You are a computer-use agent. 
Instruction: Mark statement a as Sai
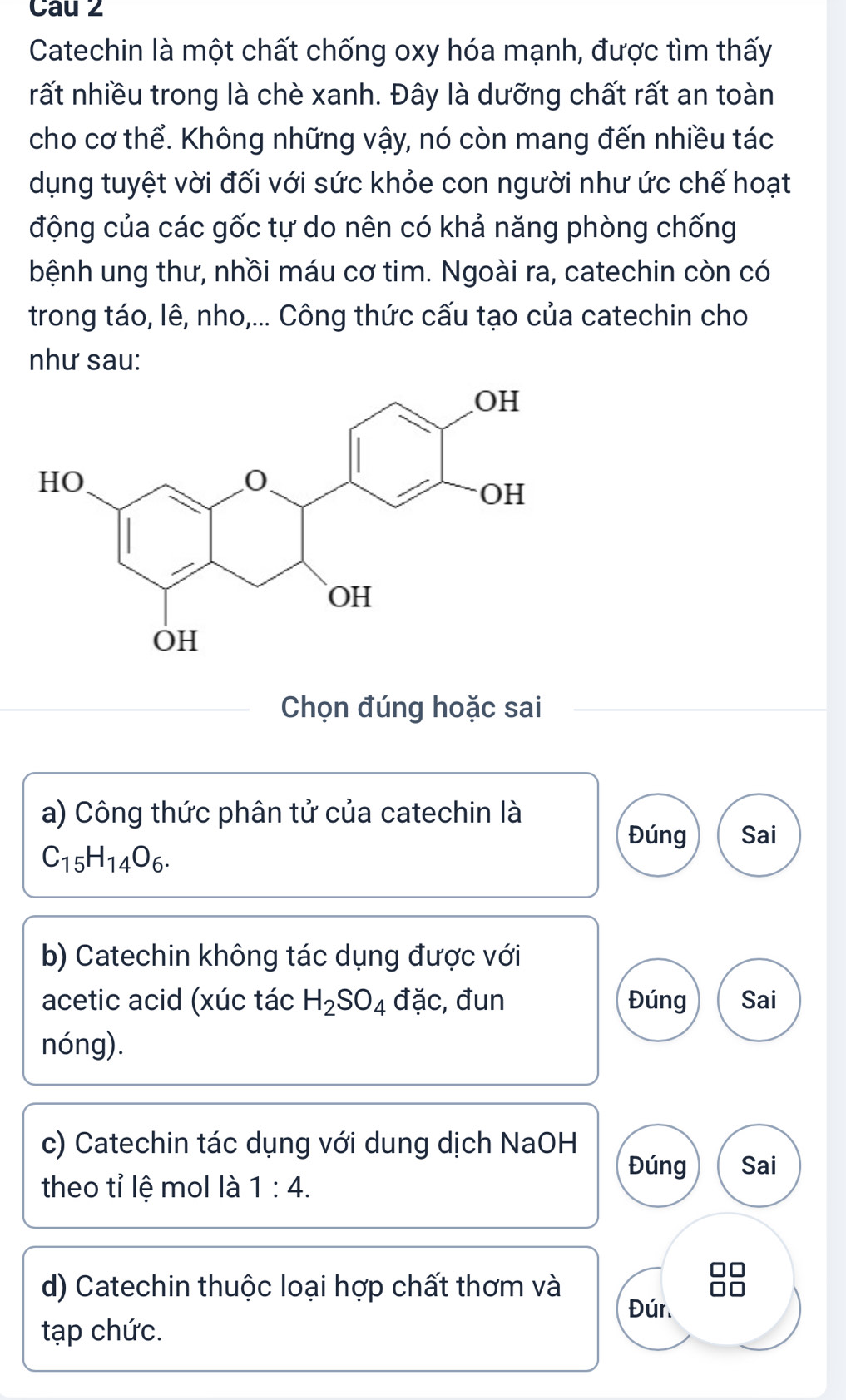point(759,835)
